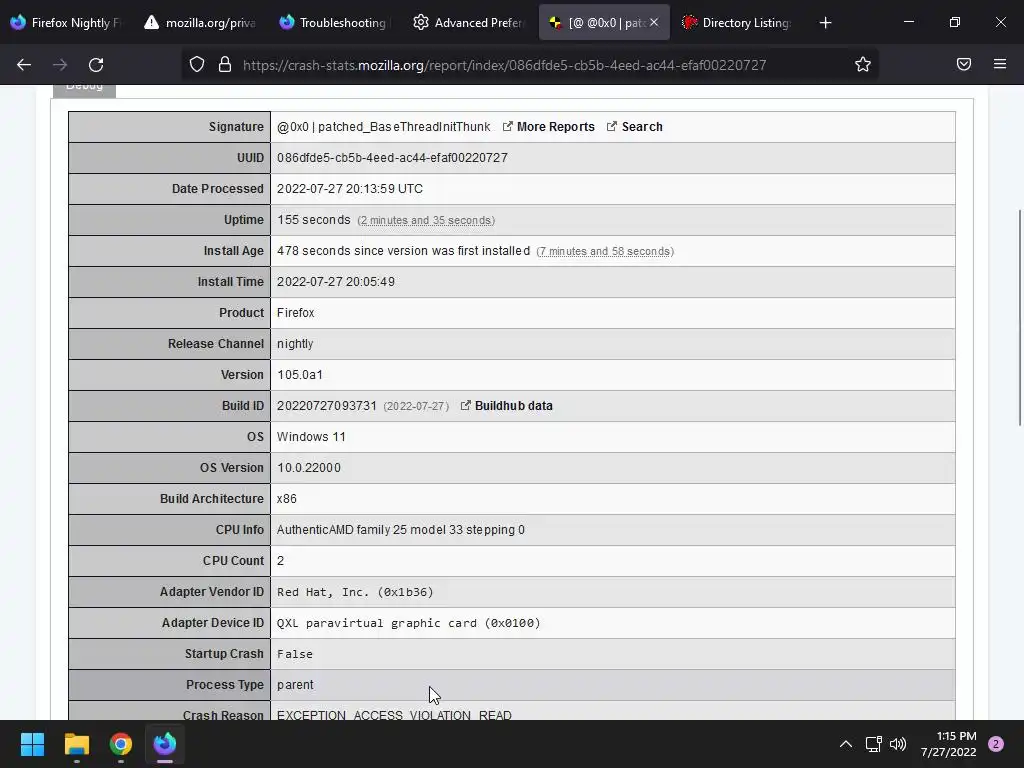Click Build ID value 20220727093731
The width and height of the screenshot is (1024, 768).
327,406
